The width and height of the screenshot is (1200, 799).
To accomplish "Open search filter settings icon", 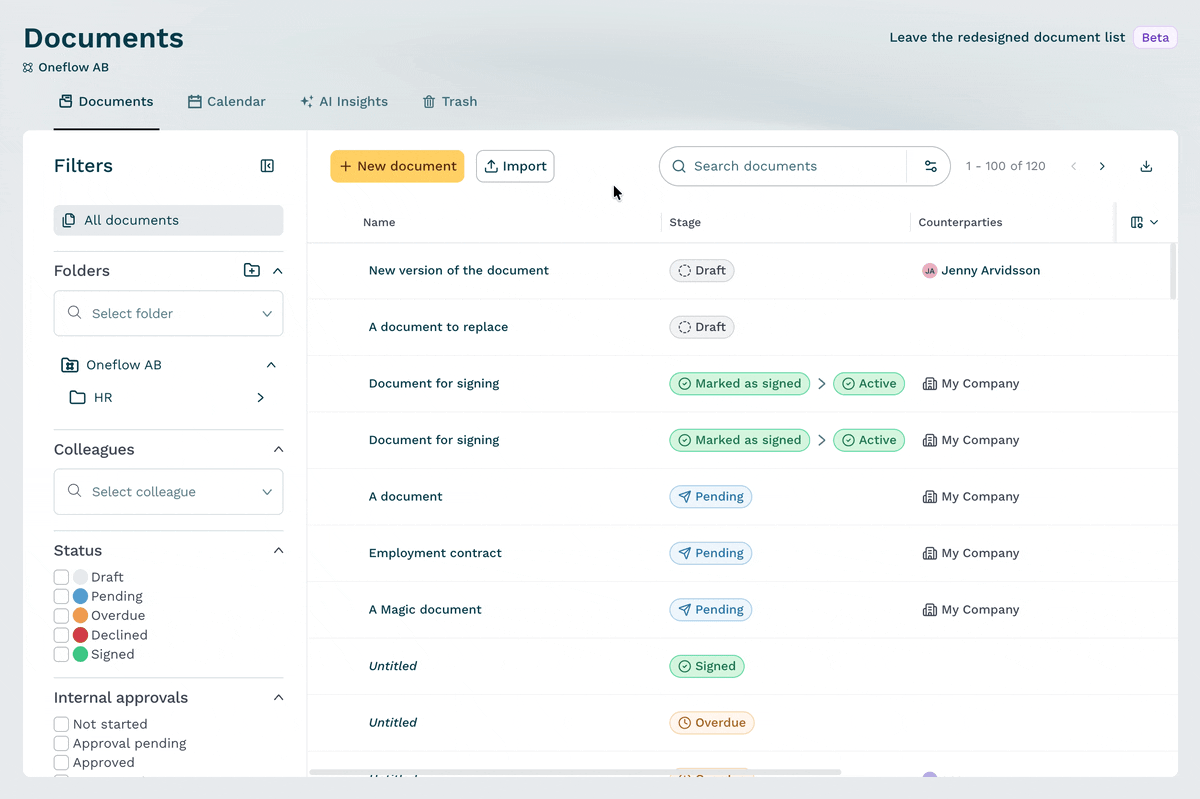I will [x=930, y=166].
